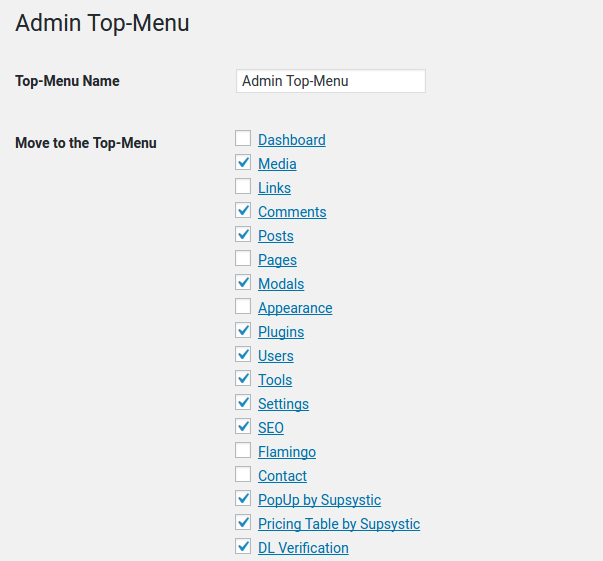Check the Appearance checkbox
The height and width of the screenshot is (561, 603).
243,306
